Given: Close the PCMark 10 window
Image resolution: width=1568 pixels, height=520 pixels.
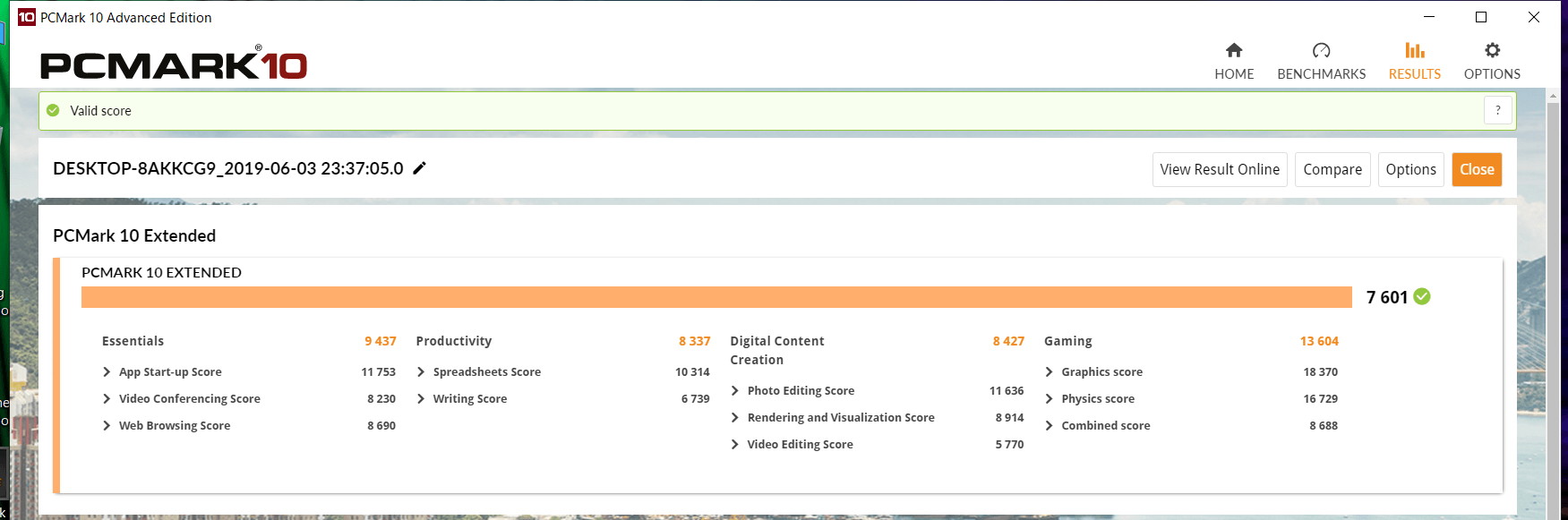Looking at the screenshot, I should [1534, 17].
